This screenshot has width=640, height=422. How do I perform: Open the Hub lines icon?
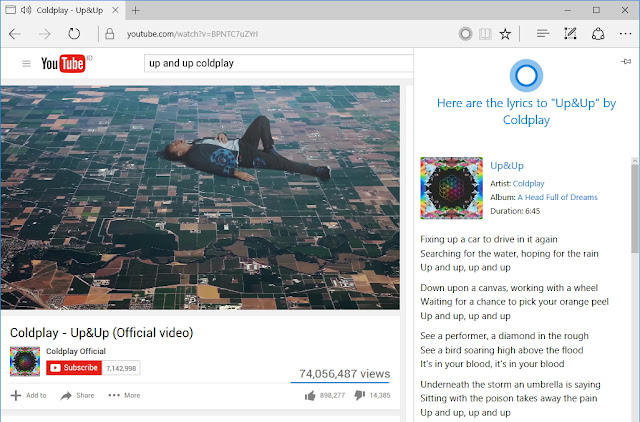coord(542,33)
